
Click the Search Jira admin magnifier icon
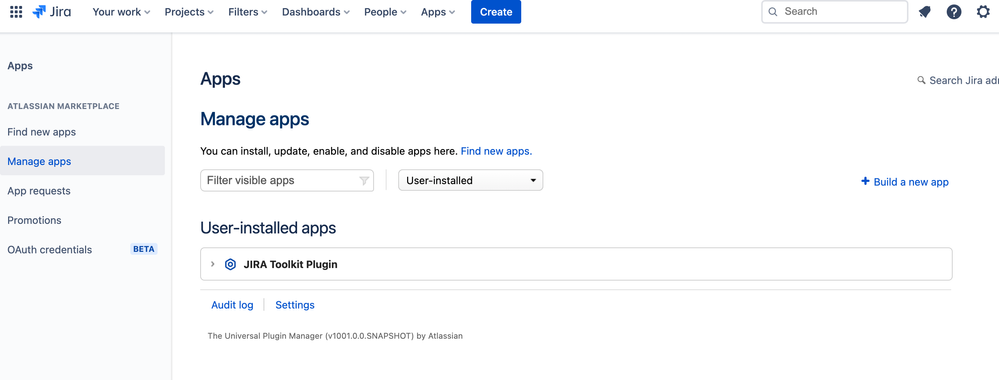(921, 80)
